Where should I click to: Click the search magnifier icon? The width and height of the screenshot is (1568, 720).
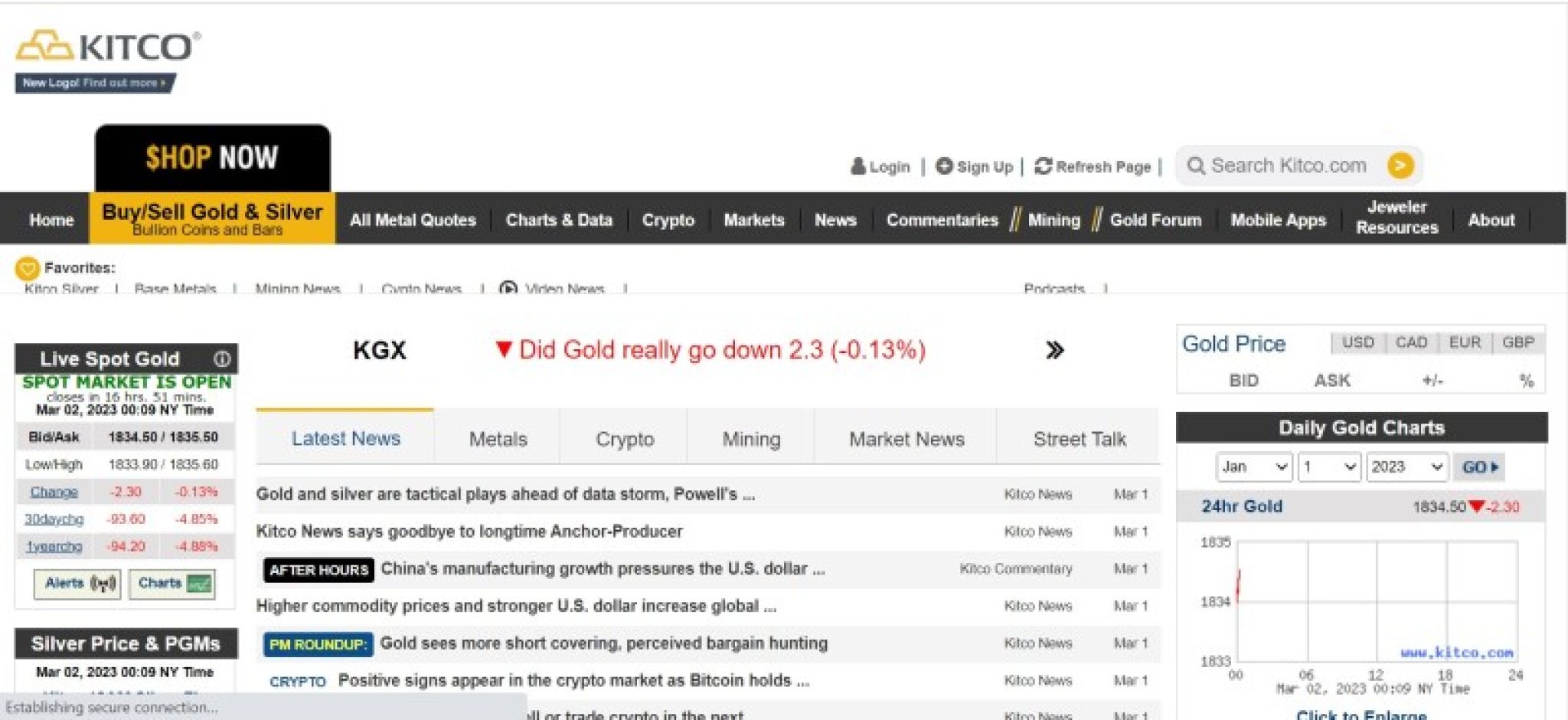[1197, 165]
